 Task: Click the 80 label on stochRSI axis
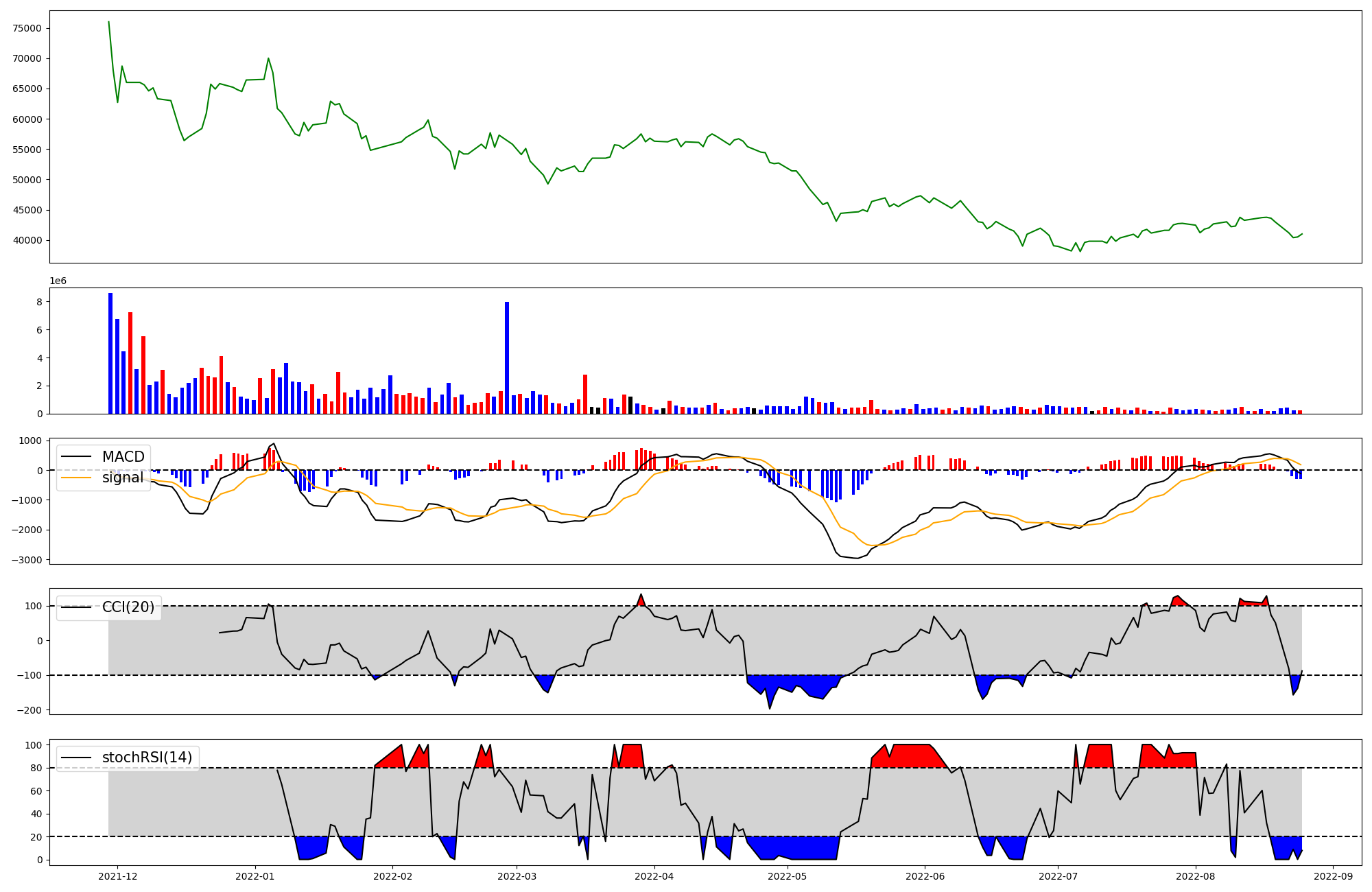tap(36, 768)
